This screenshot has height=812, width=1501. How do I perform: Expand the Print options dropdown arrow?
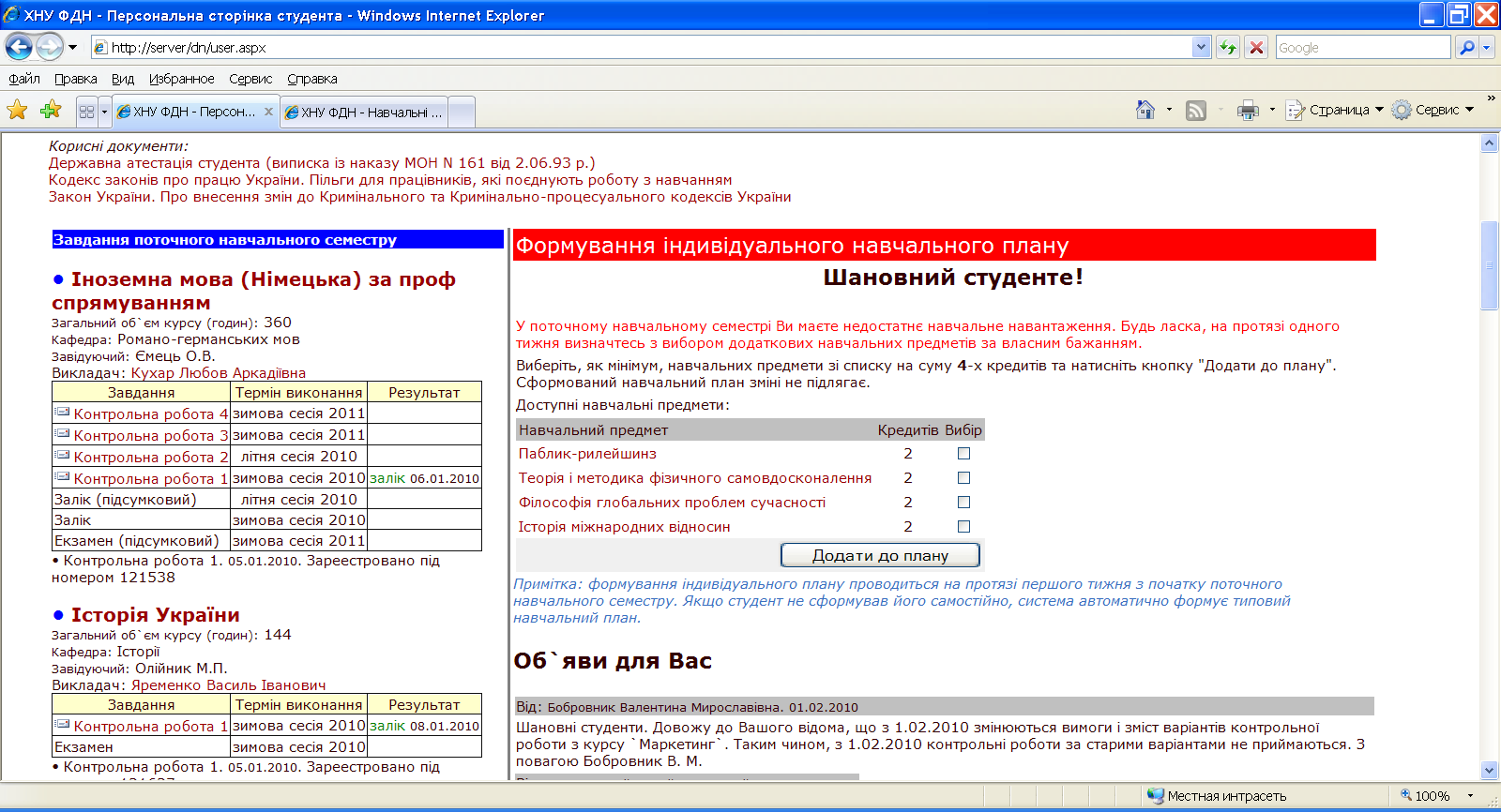[1272, 110]
